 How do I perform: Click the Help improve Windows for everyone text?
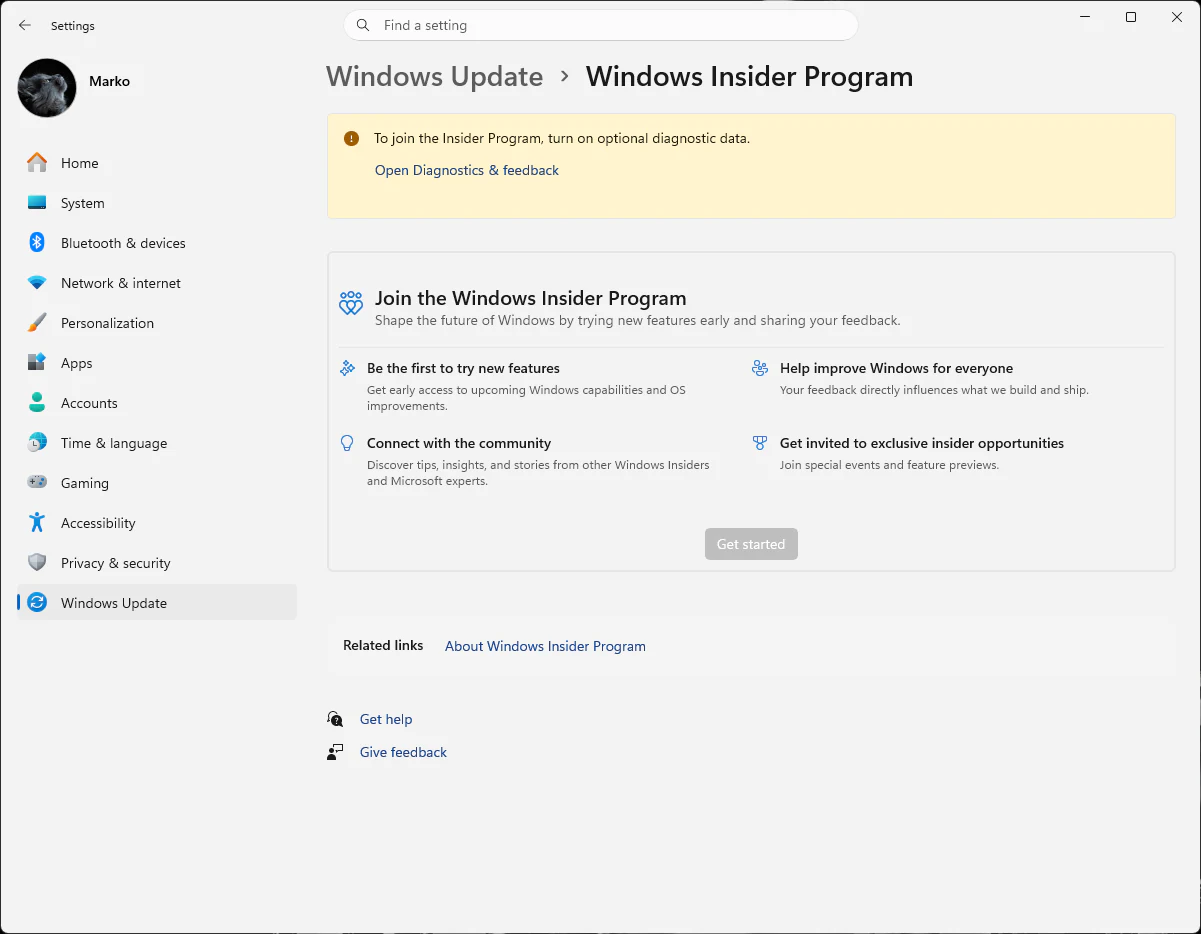point(896,368)
